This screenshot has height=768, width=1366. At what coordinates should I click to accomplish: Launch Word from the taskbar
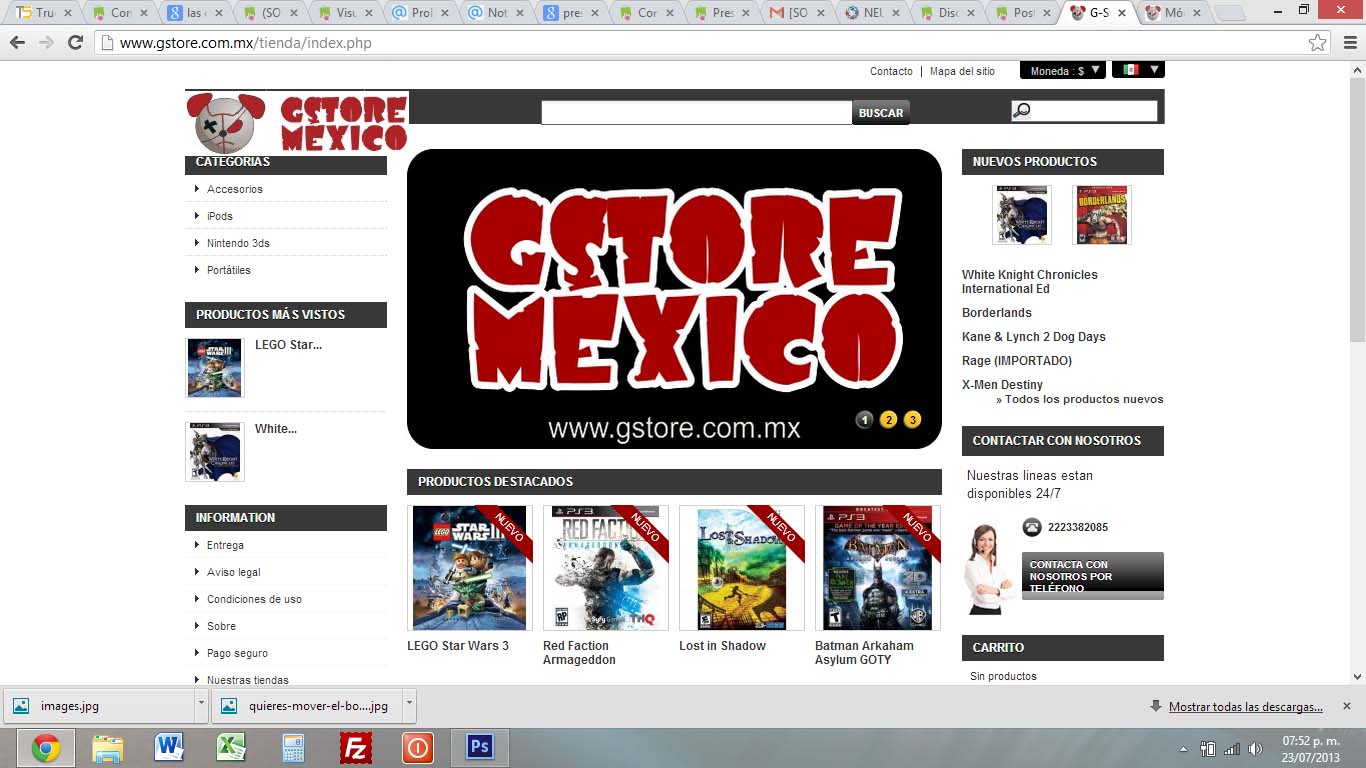point(170,748)
